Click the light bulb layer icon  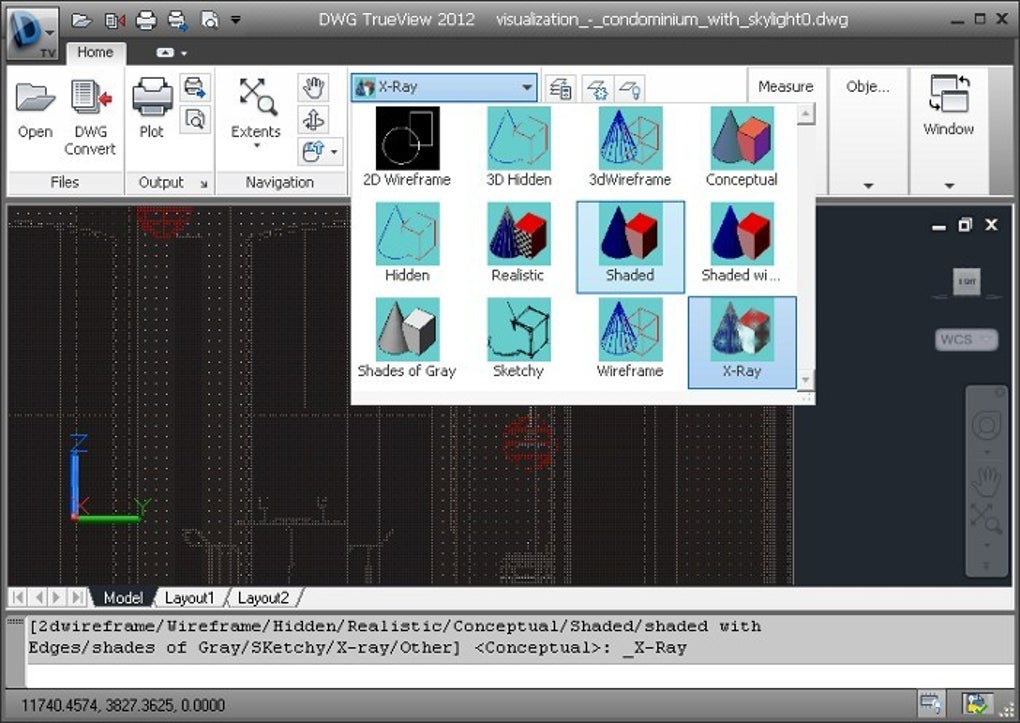[629, 89]
